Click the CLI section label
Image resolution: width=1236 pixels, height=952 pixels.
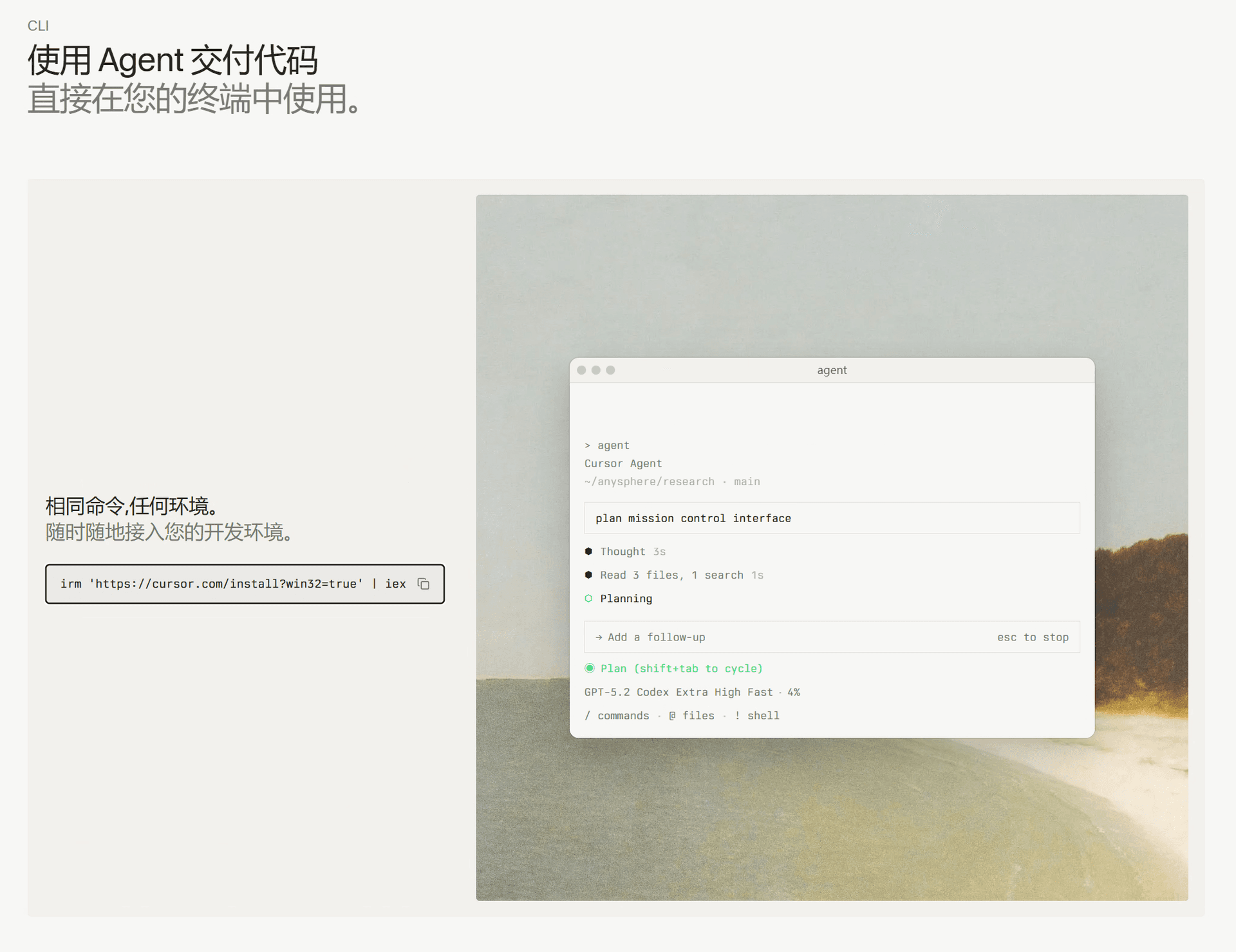[39, 26]
